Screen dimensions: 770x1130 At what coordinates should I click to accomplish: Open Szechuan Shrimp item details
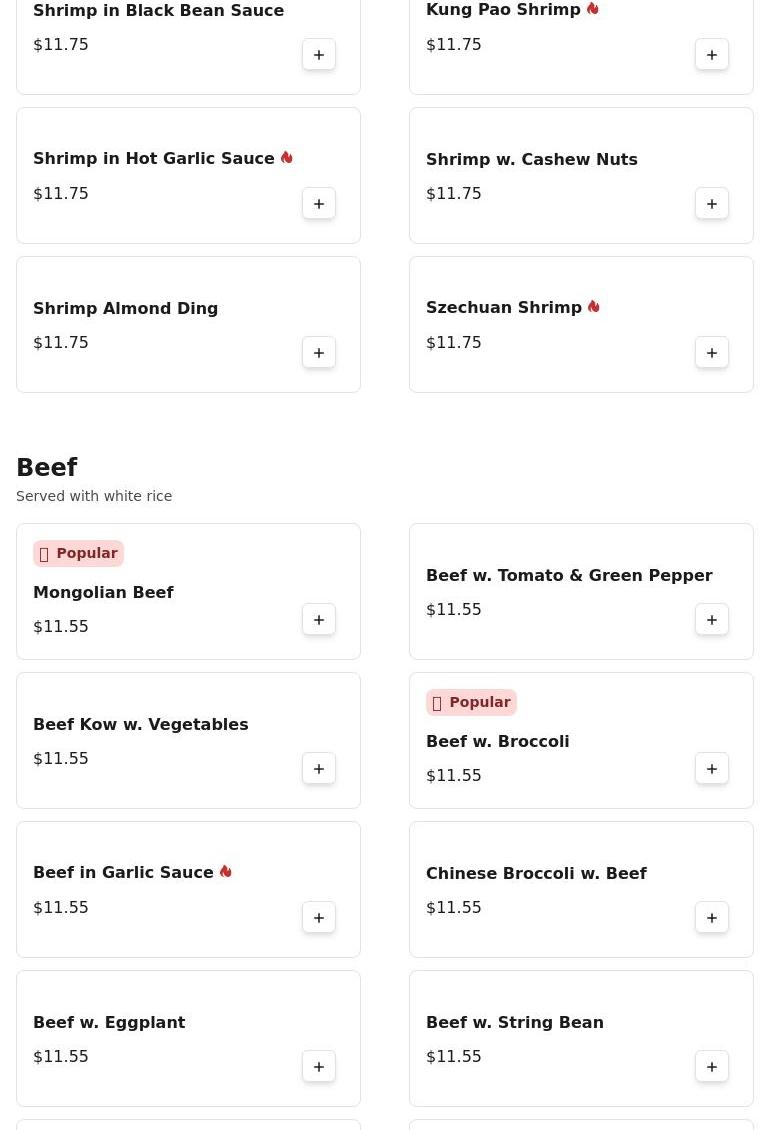(503, 308)
